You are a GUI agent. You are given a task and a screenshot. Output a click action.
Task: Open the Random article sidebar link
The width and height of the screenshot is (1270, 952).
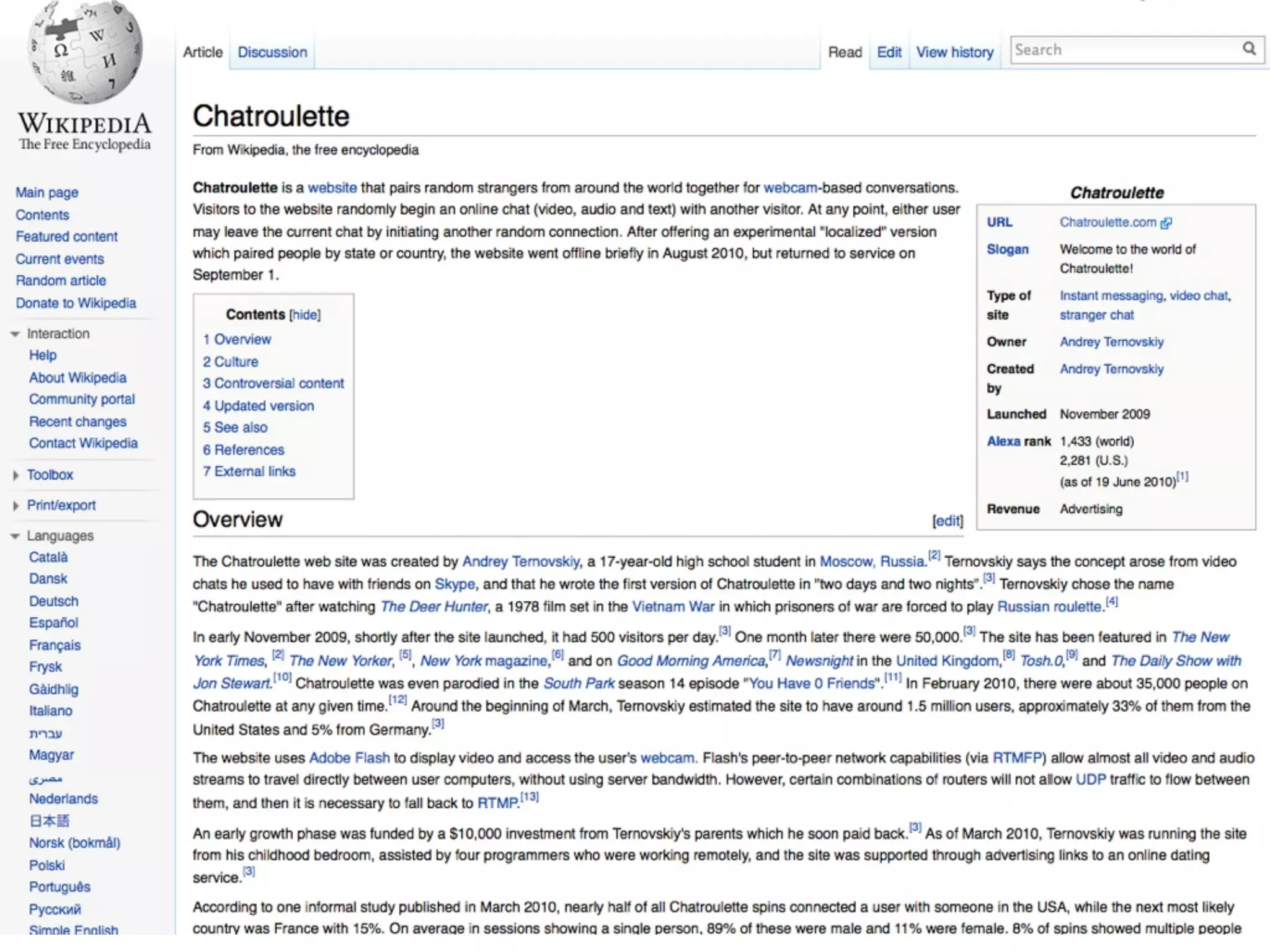[x=61, y=281]
